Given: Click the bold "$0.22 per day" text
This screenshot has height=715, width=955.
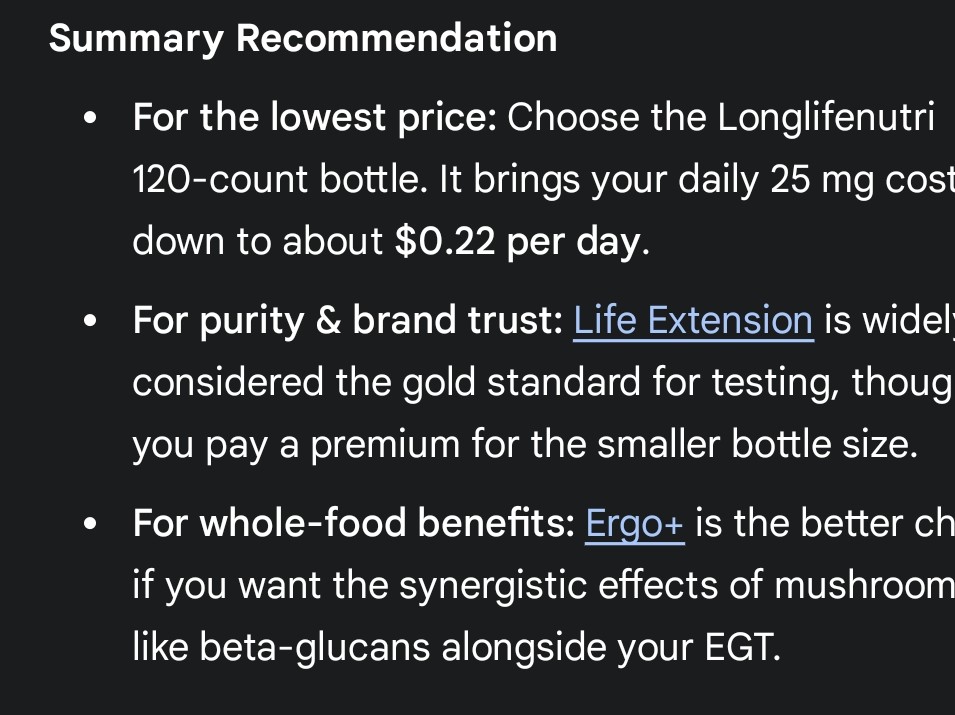Looking at the screenshot, I should [x=517, y=241].
